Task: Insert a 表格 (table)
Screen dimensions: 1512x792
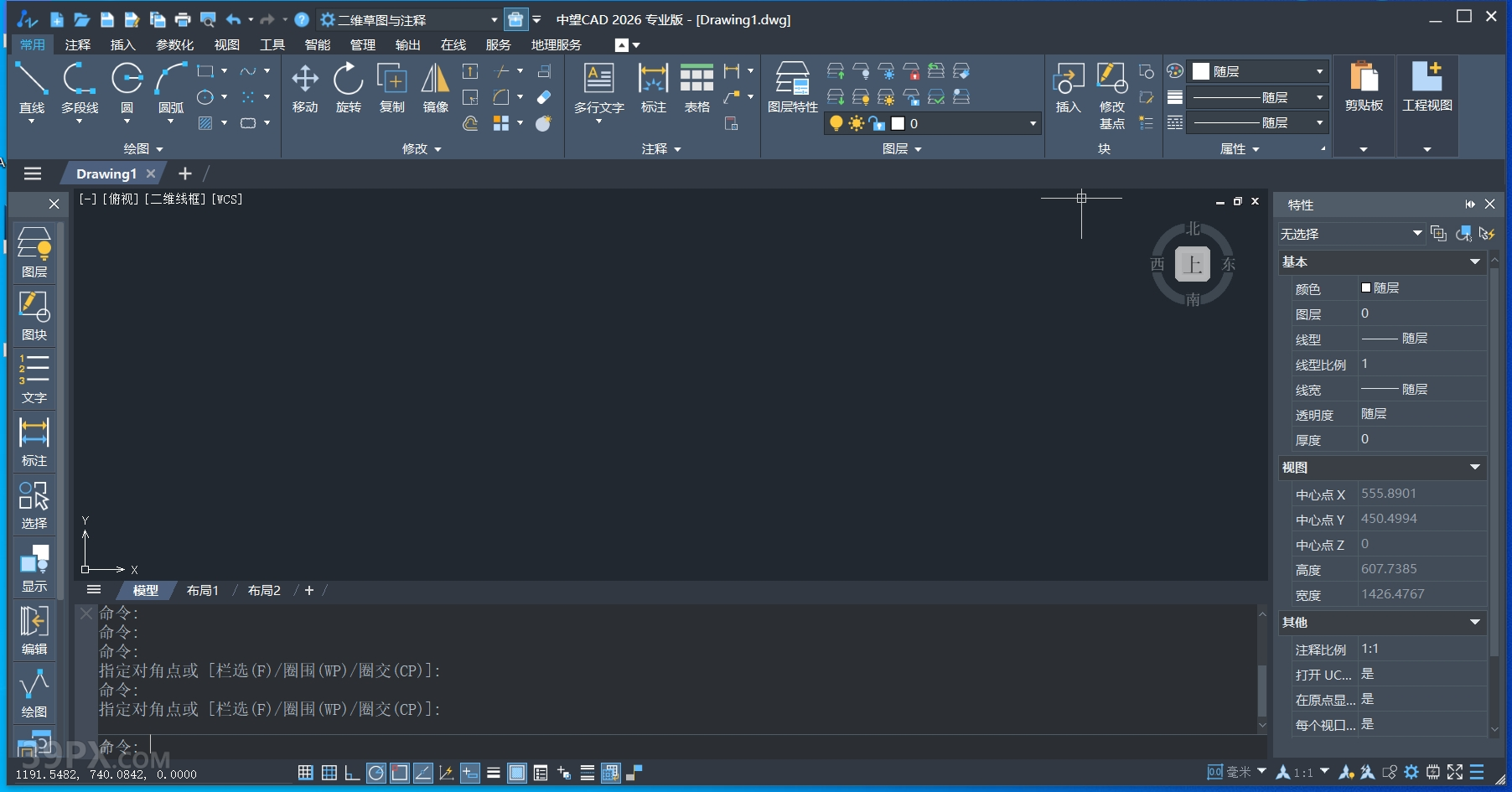Action: tap(696, 89)
